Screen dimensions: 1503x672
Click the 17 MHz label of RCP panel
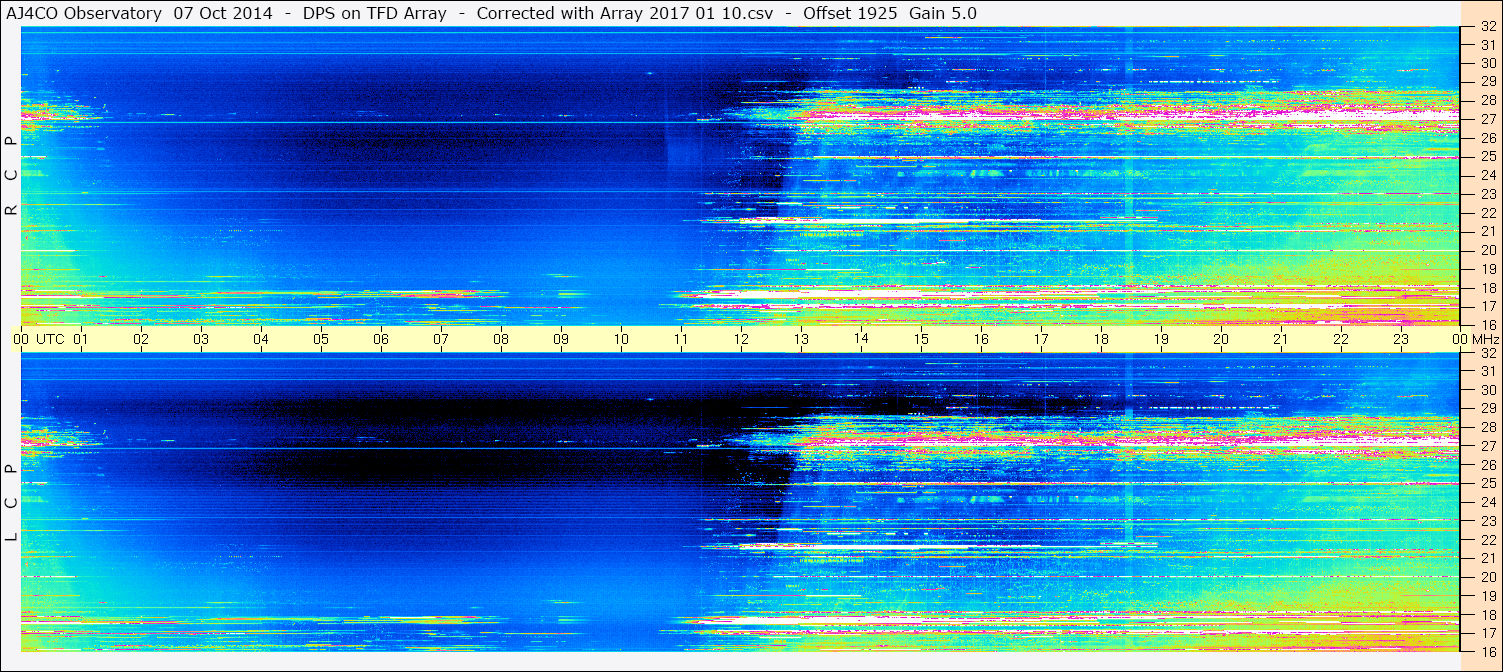coord(1487,306)
